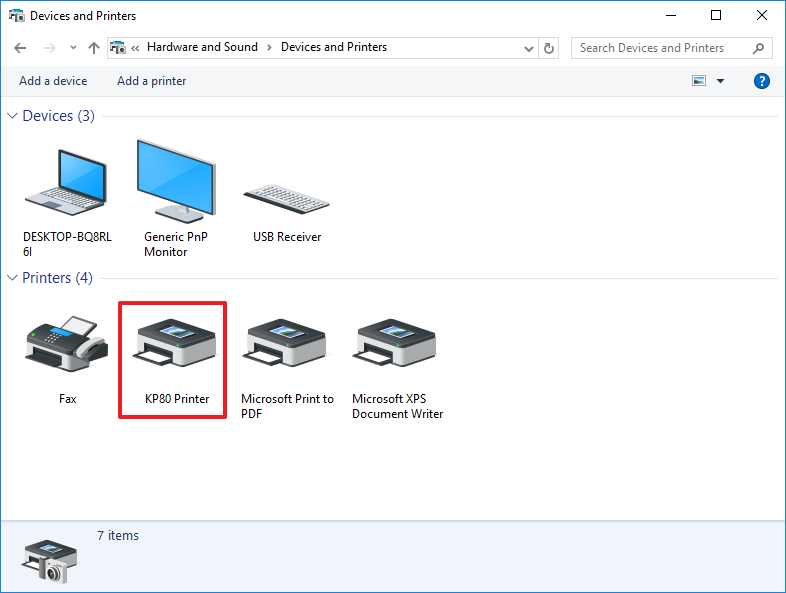The width and height of the screenshot is (786, 593).
Task: Minimize the Devices and Printers window
Action: click(x=671, y=16)
